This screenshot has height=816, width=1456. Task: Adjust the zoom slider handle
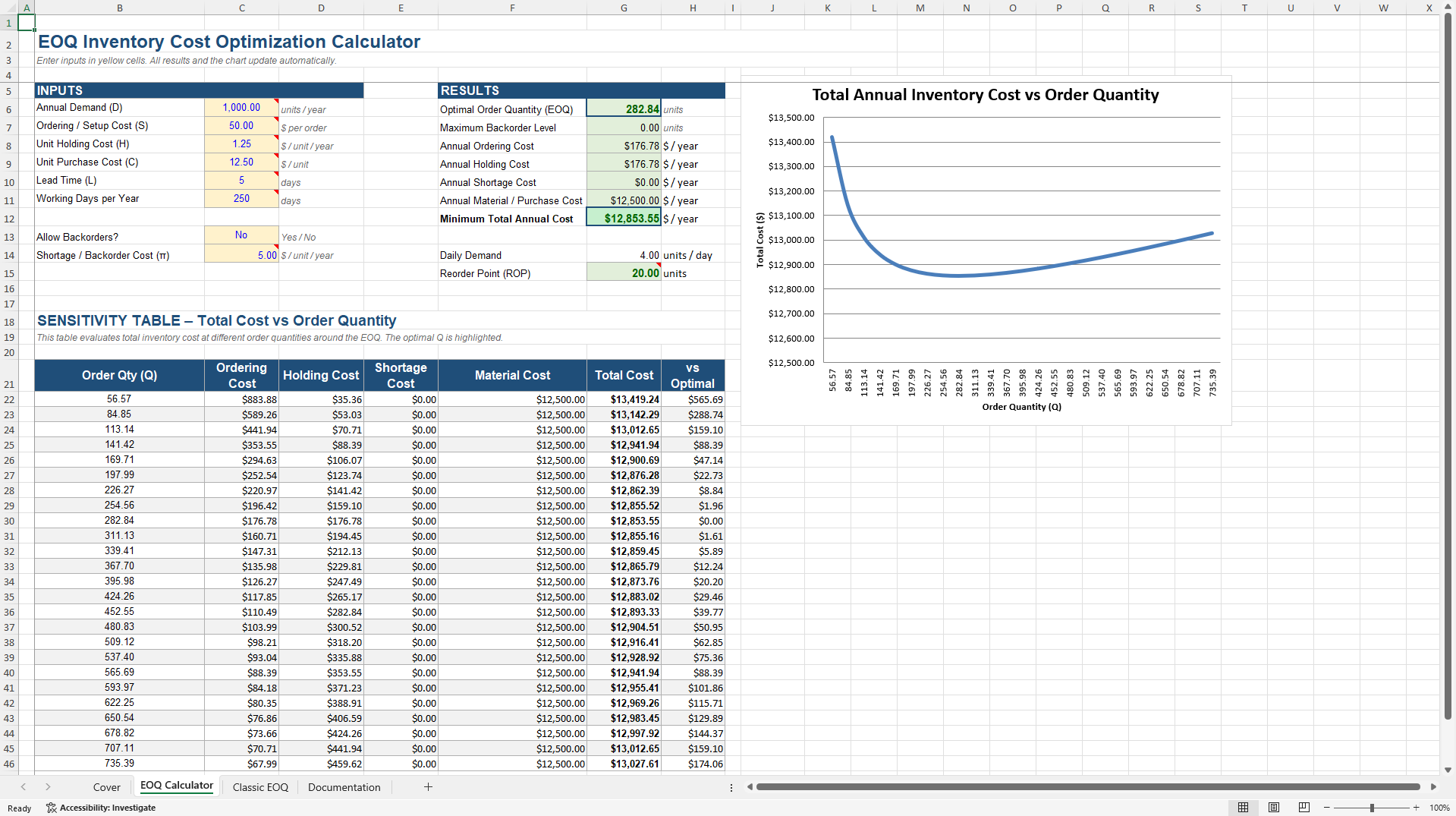(1372, 808)
